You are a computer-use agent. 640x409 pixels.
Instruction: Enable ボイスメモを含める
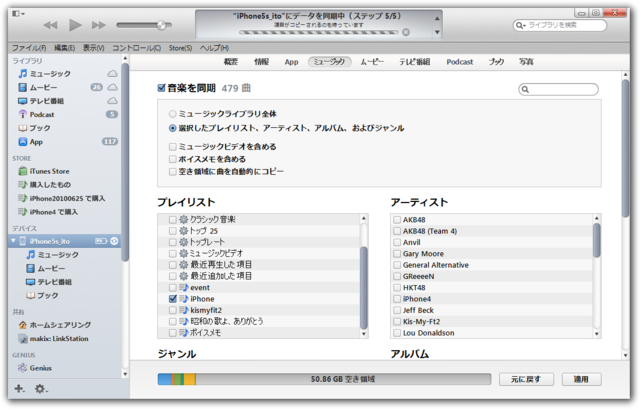(x=173, y=159)
